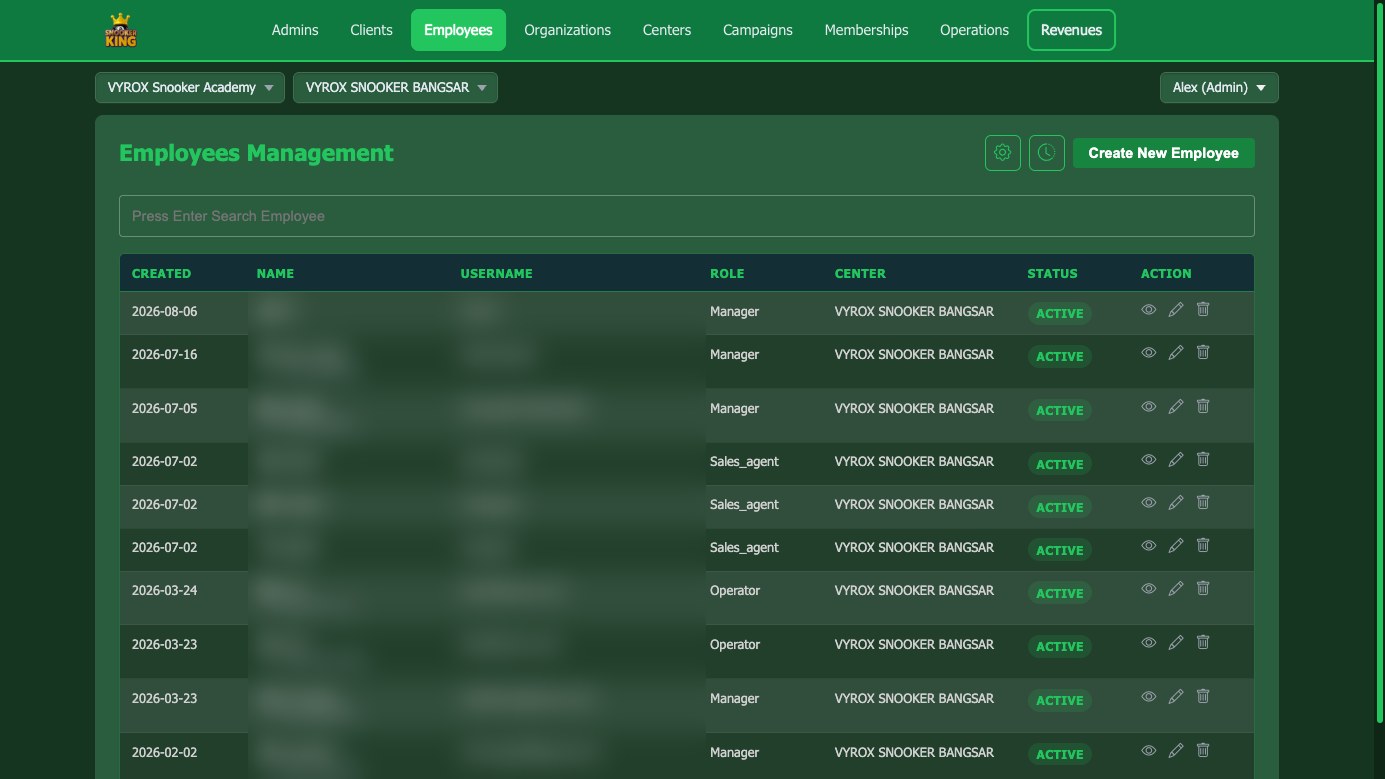
Task: Click the ROLE column header
Action: pyautogui.click(x=727, y=273)
